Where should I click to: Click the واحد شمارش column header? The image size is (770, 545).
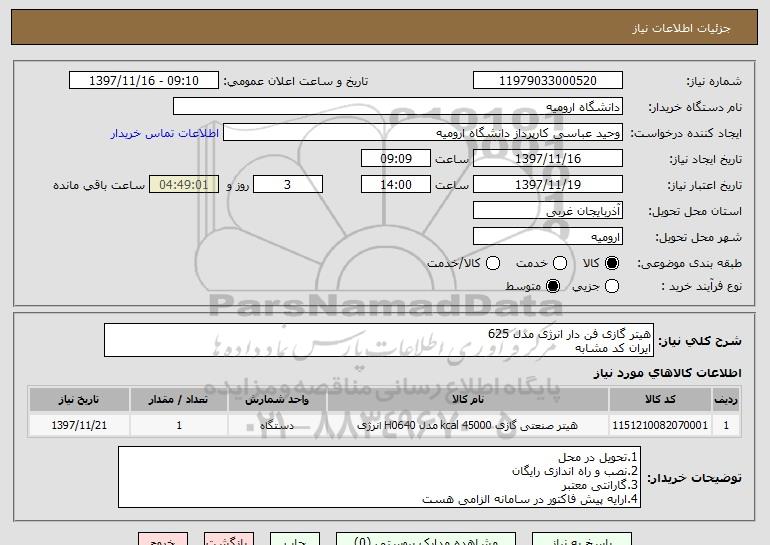point(277,400)
